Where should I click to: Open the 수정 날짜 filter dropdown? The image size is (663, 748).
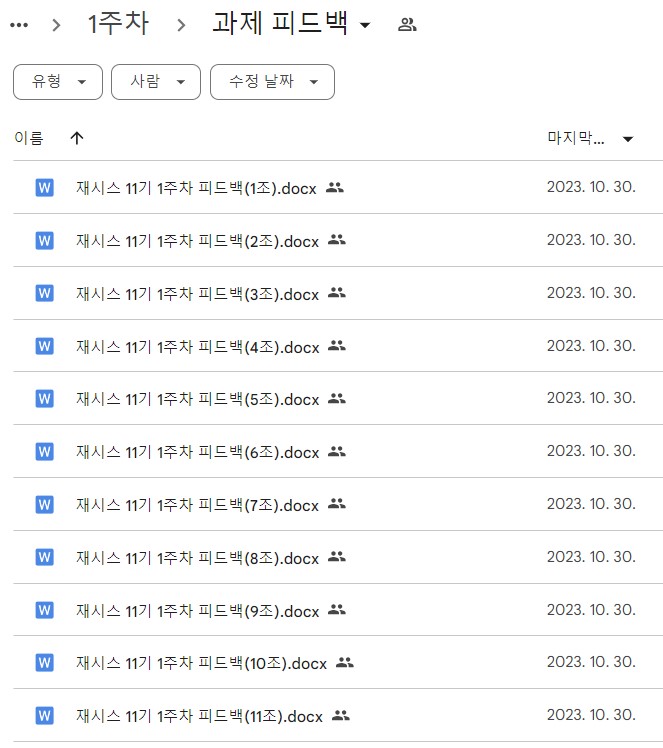click(x=272, y=82)
